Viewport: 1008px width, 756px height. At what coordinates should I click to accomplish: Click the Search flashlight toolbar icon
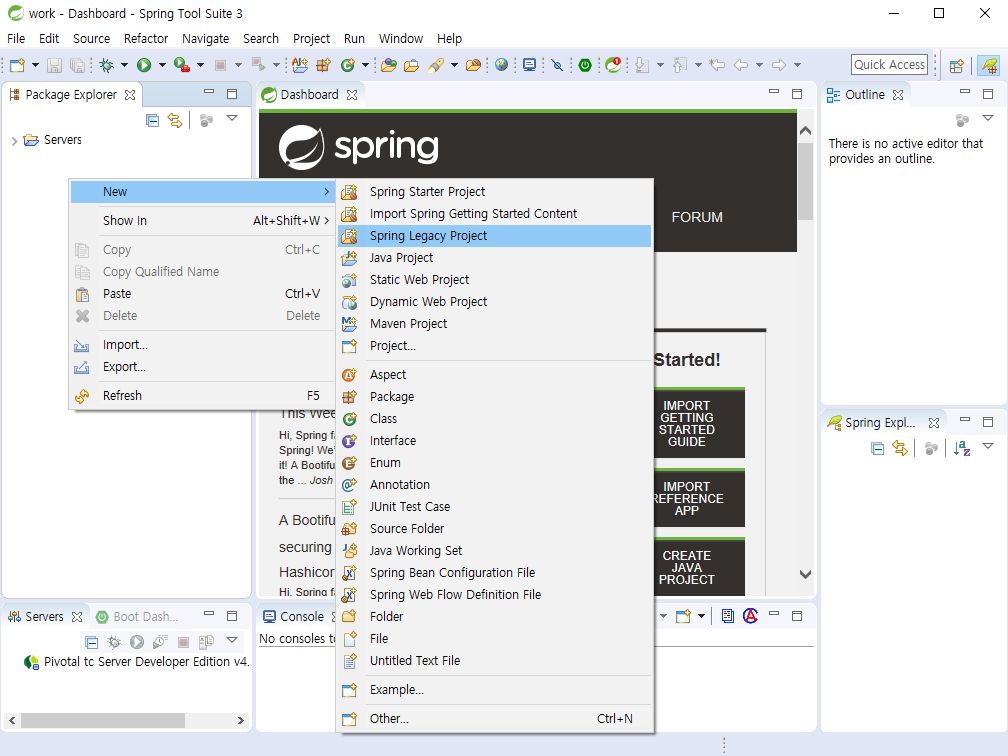pyautogui.click(x=436, y=65)
